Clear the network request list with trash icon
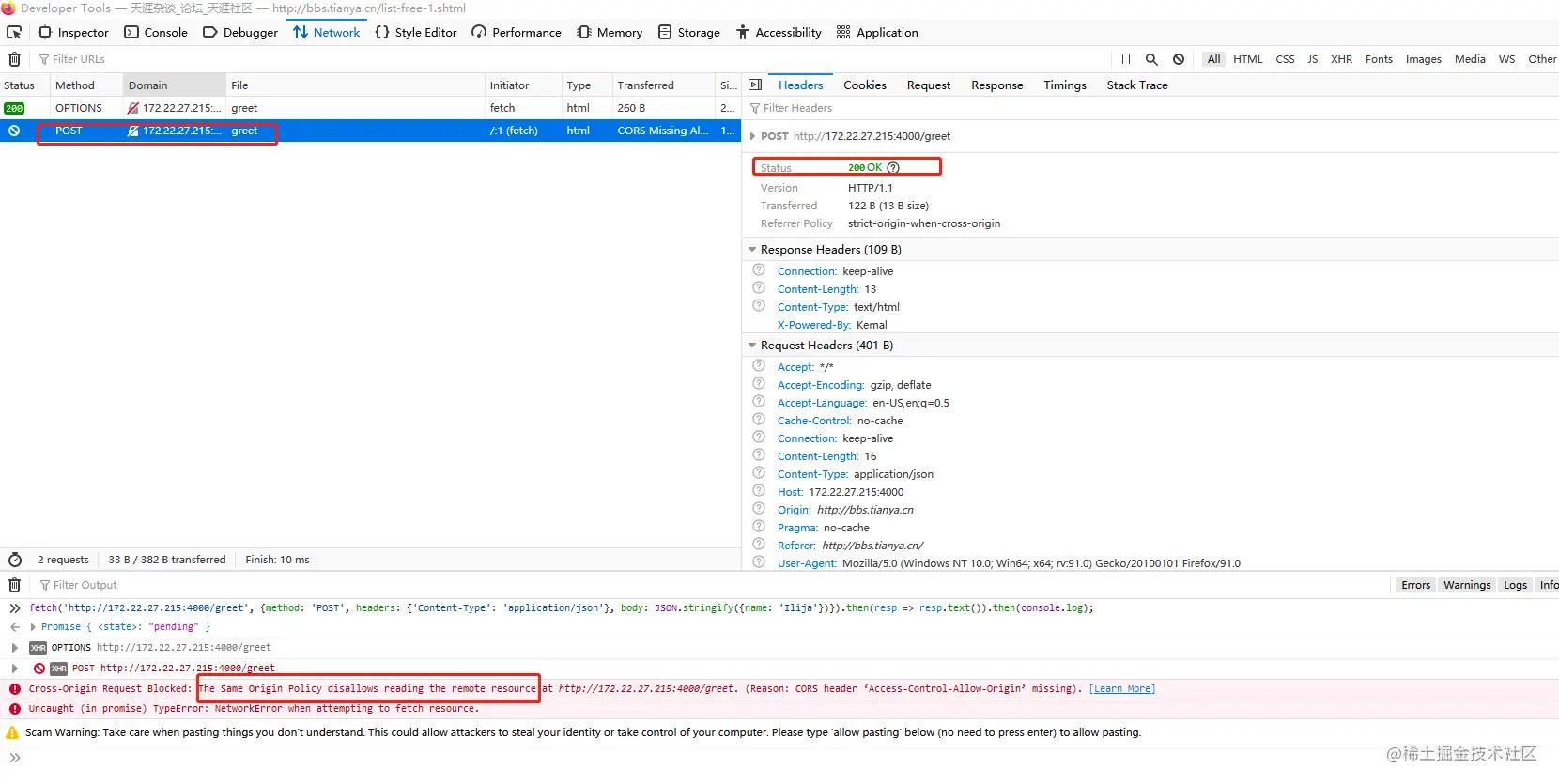This screenshot has height=784, width=1559. tap(14, 59)
